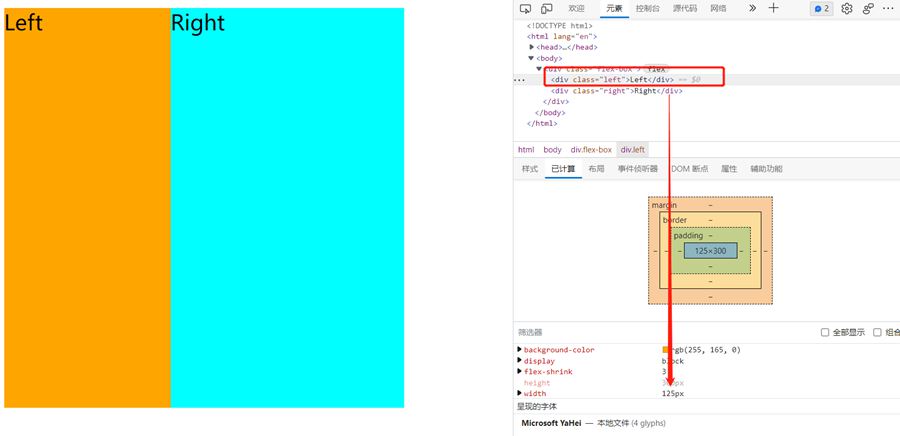
Task: Click the orange background-color swatch
Action: tap(666, 350)
